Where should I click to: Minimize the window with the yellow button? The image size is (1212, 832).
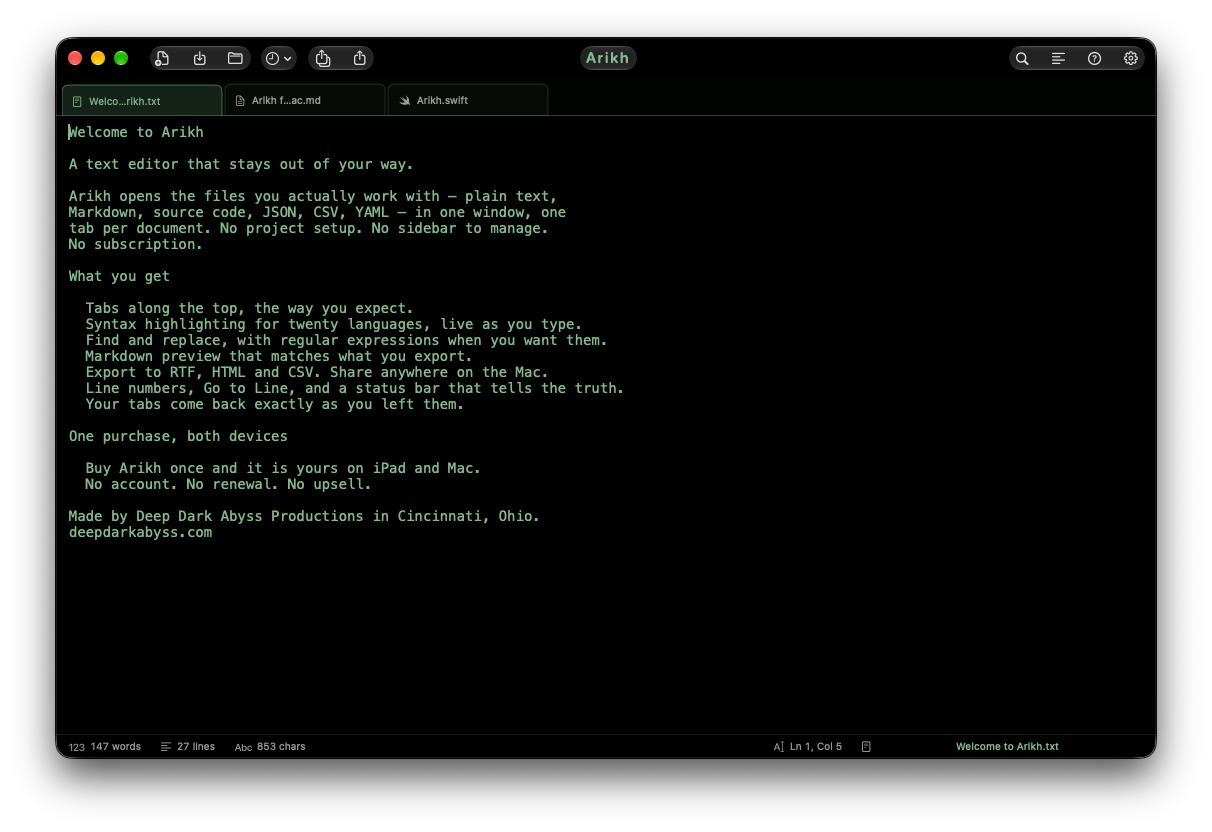98,58
